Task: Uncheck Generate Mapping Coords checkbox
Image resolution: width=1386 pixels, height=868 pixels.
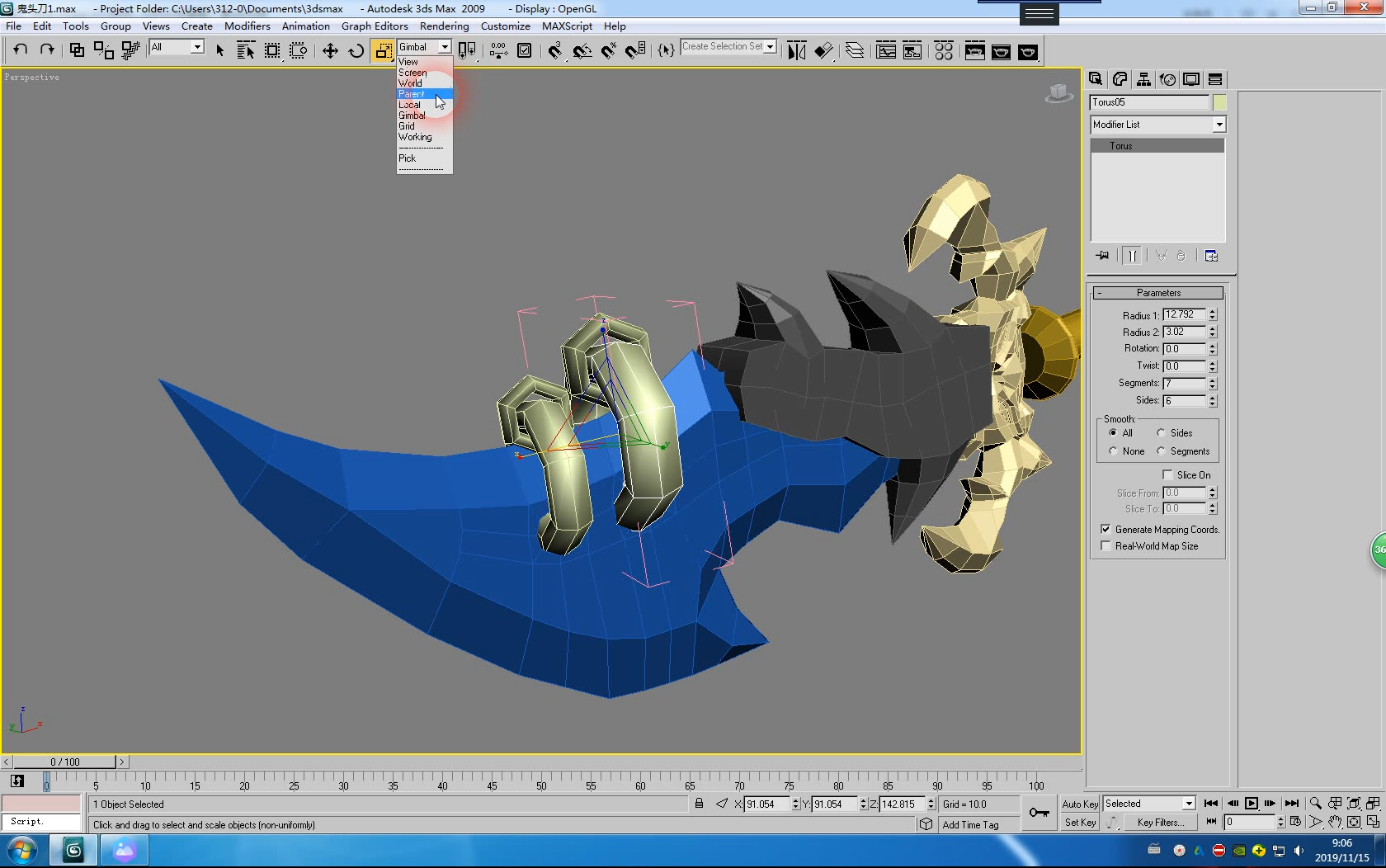Action: coord(1105,530)
